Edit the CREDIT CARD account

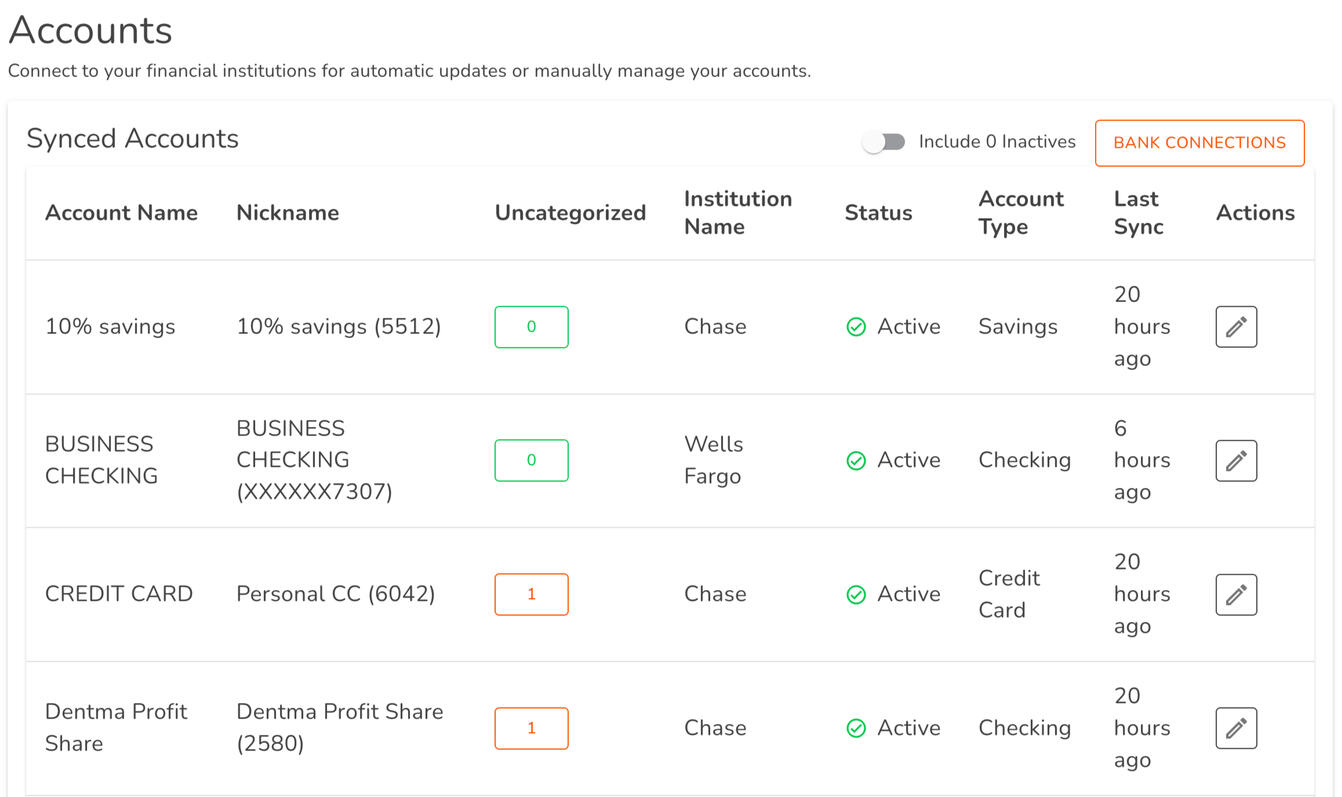click(x=1236, y=595)
